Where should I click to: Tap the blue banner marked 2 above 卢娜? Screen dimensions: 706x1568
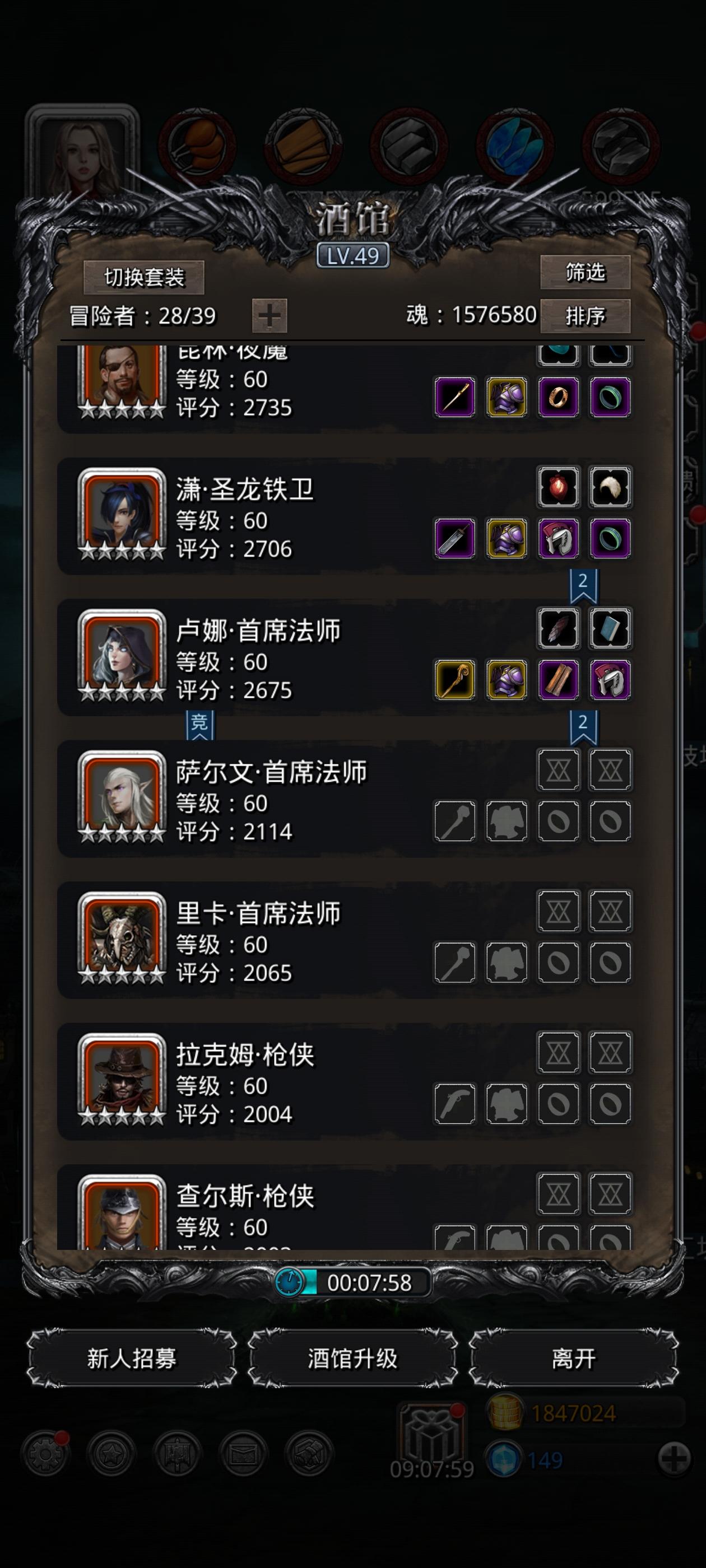tap(583, 585)
